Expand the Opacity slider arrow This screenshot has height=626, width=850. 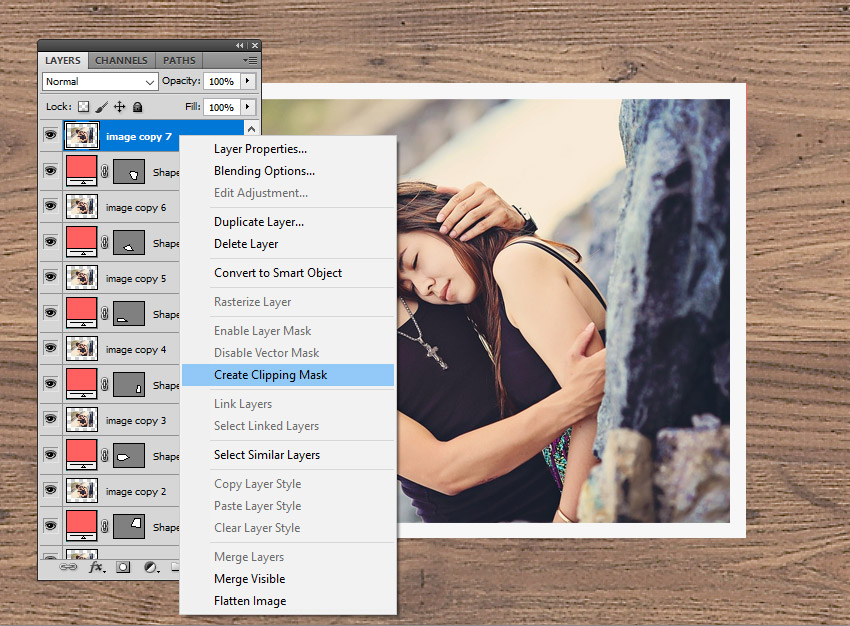click(247, 81)
